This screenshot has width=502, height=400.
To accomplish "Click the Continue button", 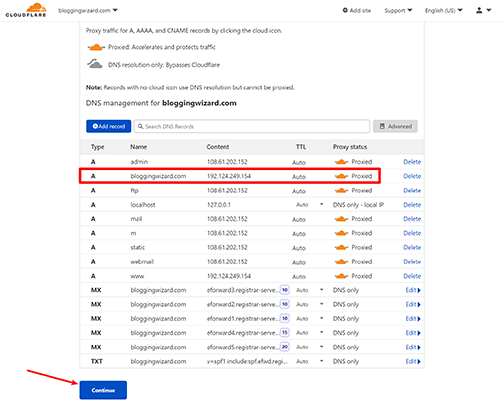I will click(103, 390).
